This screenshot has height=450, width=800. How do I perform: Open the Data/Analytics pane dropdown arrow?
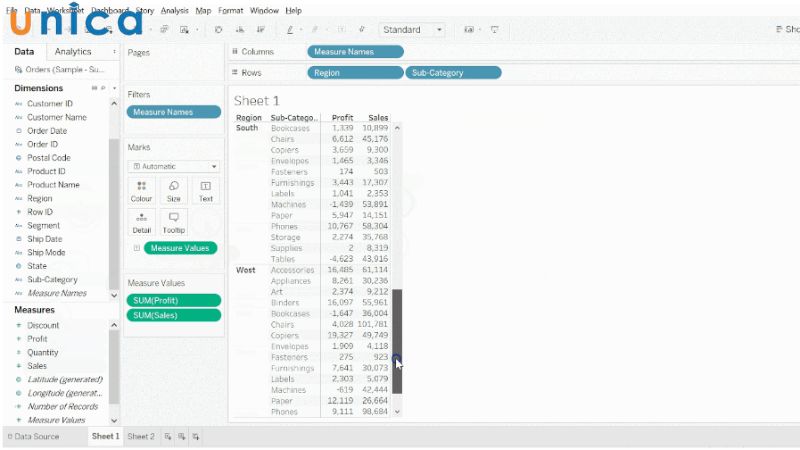(114, 52)
